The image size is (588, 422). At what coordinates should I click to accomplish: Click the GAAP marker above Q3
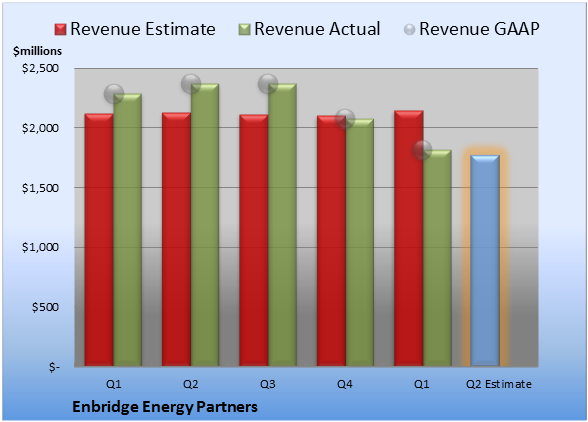(x=268, y=84)
